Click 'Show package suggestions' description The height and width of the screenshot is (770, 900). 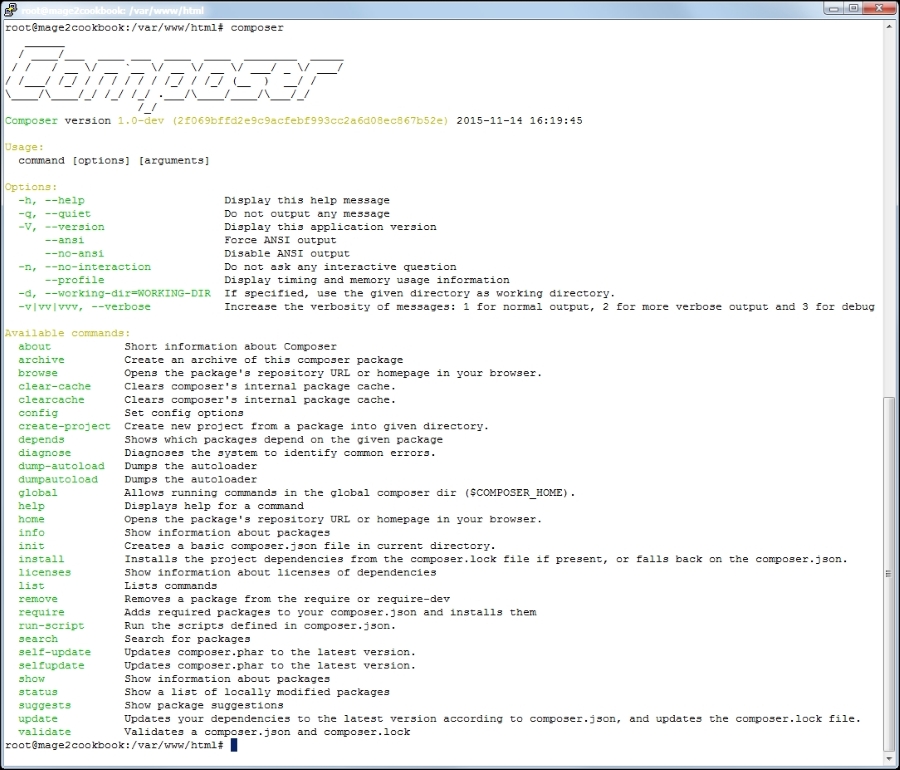pos(204,705)
